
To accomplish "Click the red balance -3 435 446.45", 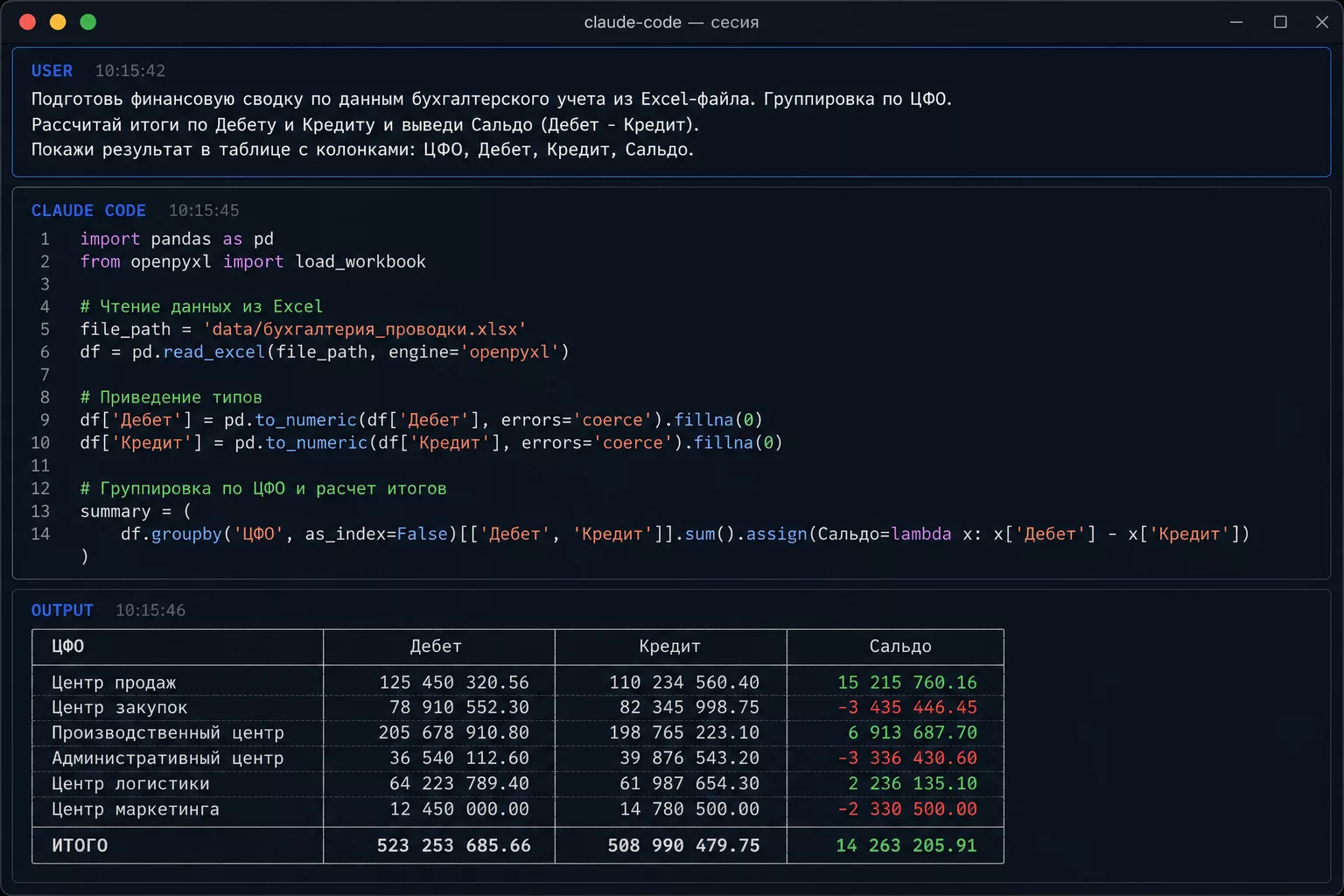I will point(907,708).
